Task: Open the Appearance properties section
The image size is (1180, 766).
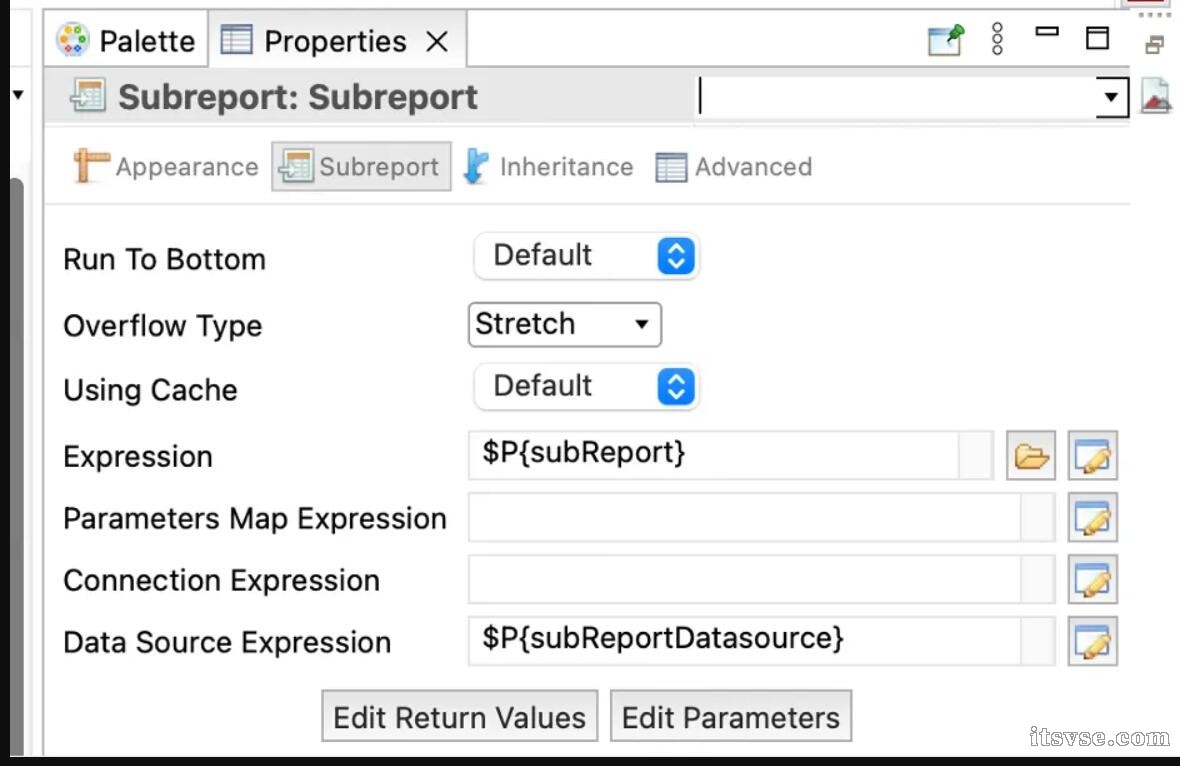Action: coord(166,166)
